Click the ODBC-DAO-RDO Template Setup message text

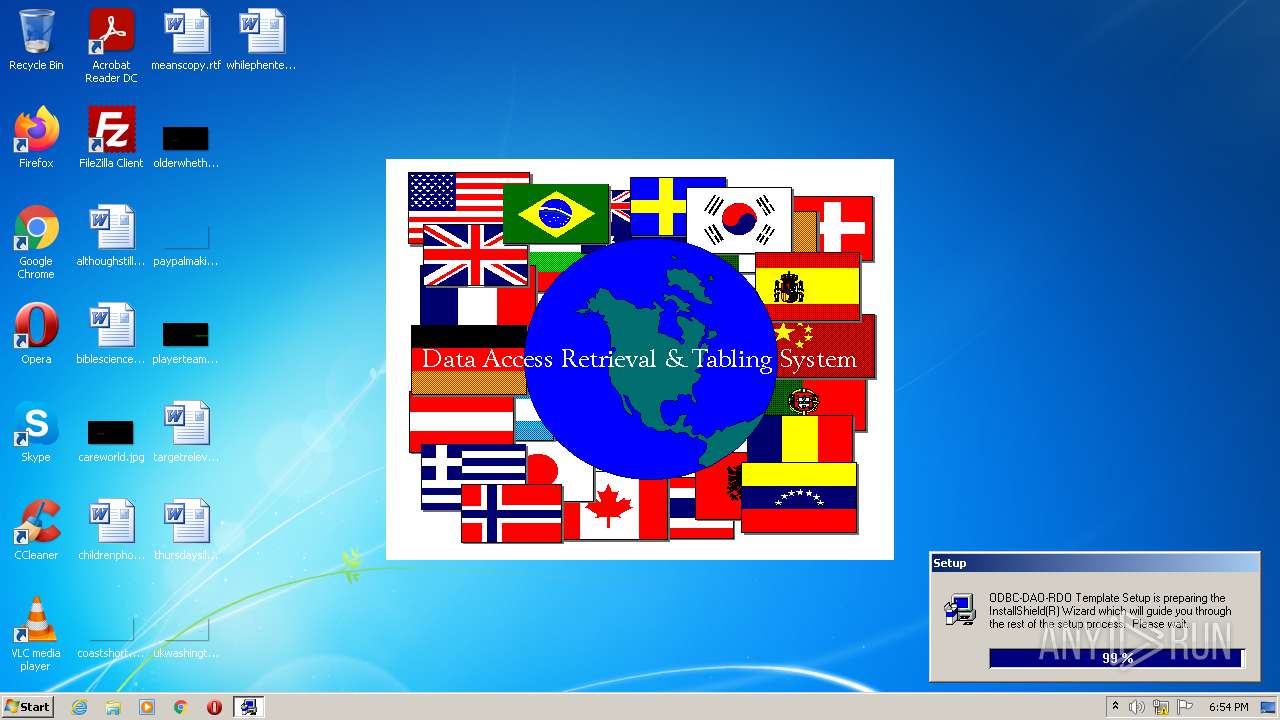point(1110,611)
